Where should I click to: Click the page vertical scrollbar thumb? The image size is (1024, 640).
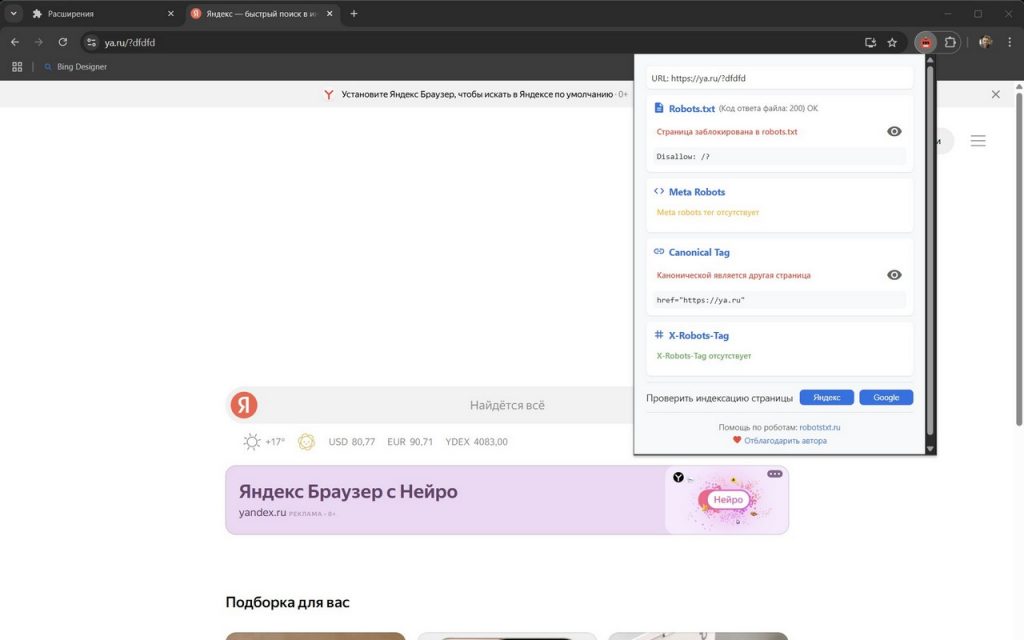(x=1019, y=259)
